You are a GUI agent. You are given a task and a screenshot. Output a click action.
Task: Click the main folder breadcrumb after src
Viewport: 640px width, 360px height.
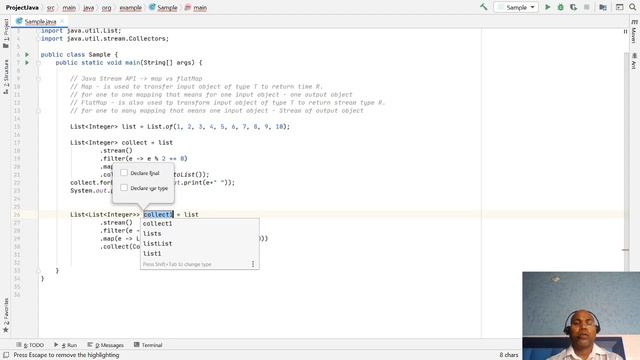69,7
